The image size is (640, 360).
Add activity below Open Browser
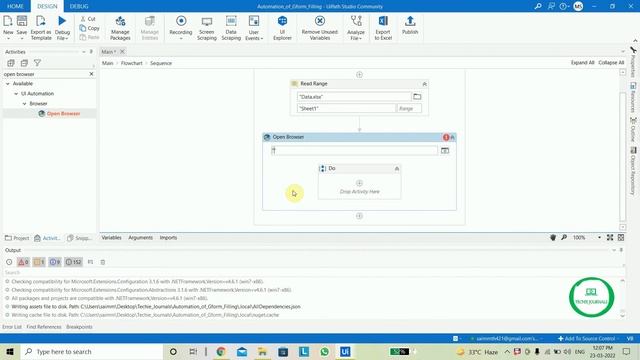[359, 216]
